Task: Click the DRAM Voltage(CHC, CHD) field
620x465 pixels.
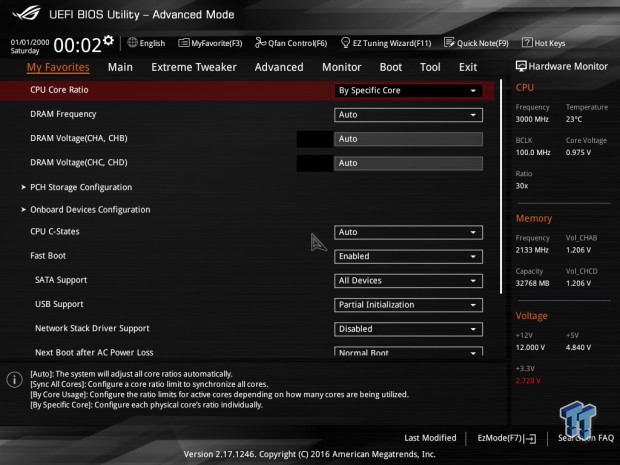Action: [408, 163]
